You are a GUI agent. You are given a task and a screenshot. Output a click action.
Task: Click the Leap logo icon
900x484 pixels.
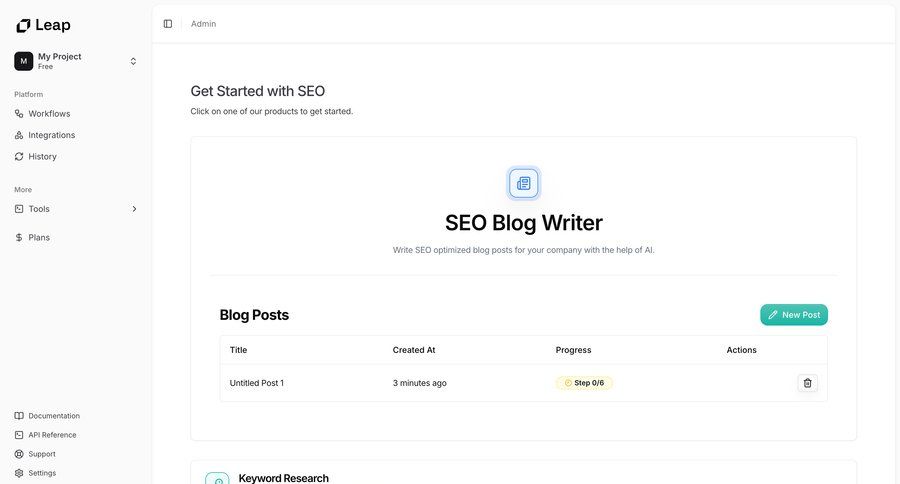[23, 25]
